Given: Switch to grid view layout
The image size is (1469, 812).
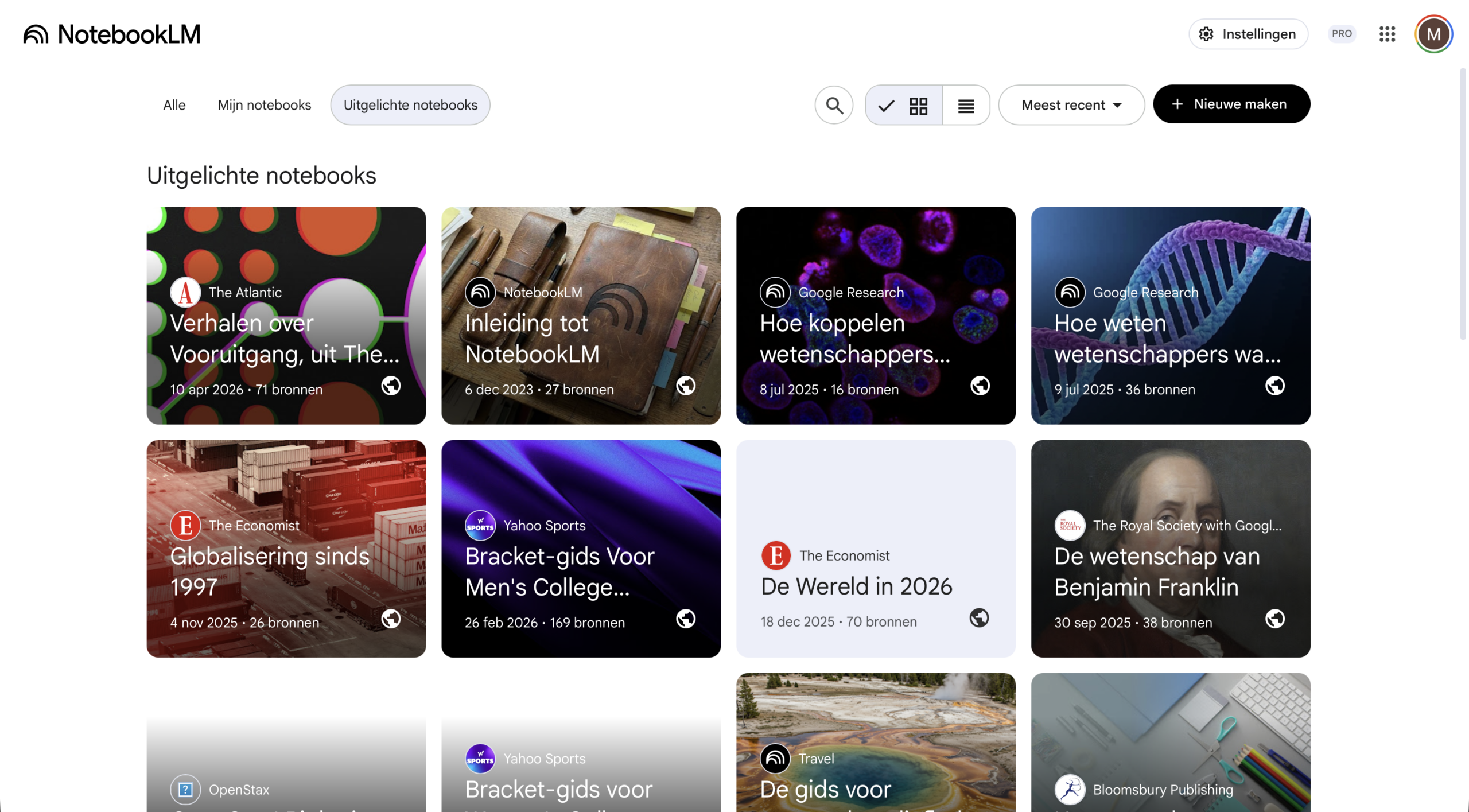Looking at the screenshot, I should pyautogui.click(x=904, y=105).
